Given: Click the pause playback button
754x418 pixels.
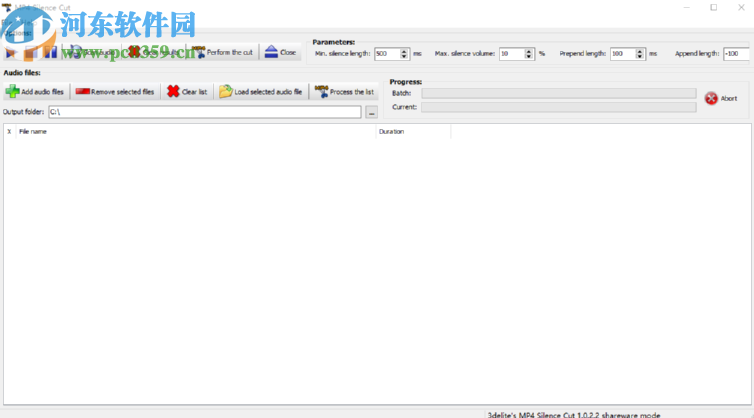Looking at the screenshot, I should [50, 52].
